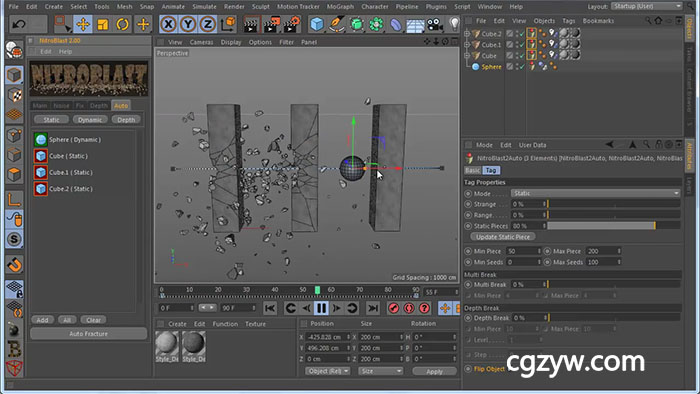Open Edit Render Settings icon
Viewport: 700px width, 394px height.
tap(291, 24)
